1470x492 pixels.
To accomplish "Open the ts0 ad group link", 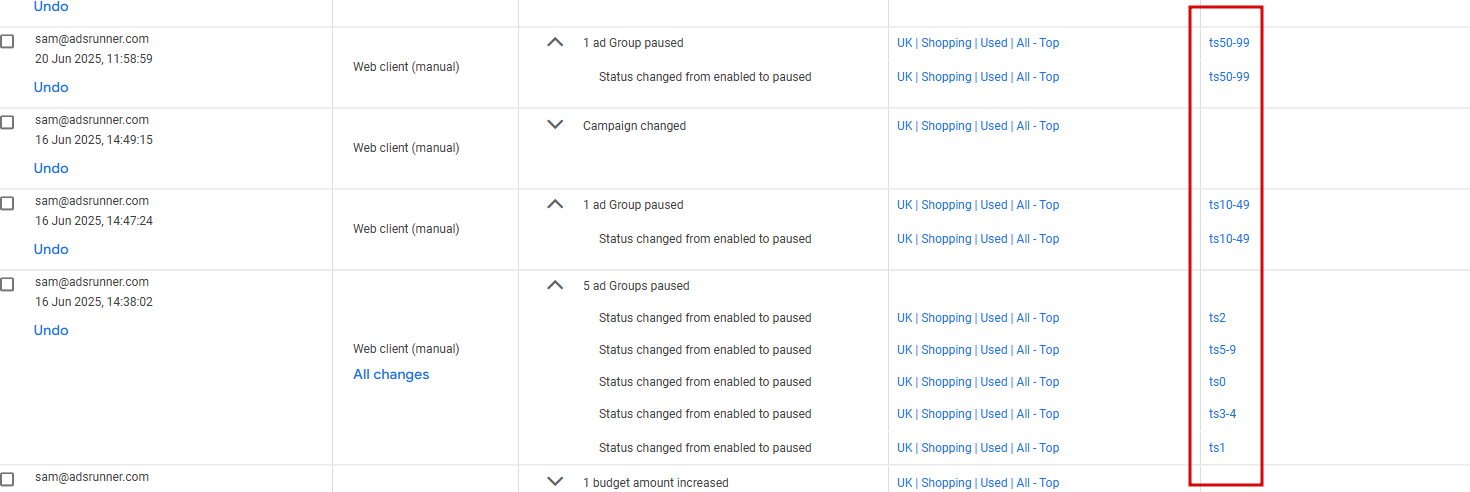I will [x=1217, y=382].
